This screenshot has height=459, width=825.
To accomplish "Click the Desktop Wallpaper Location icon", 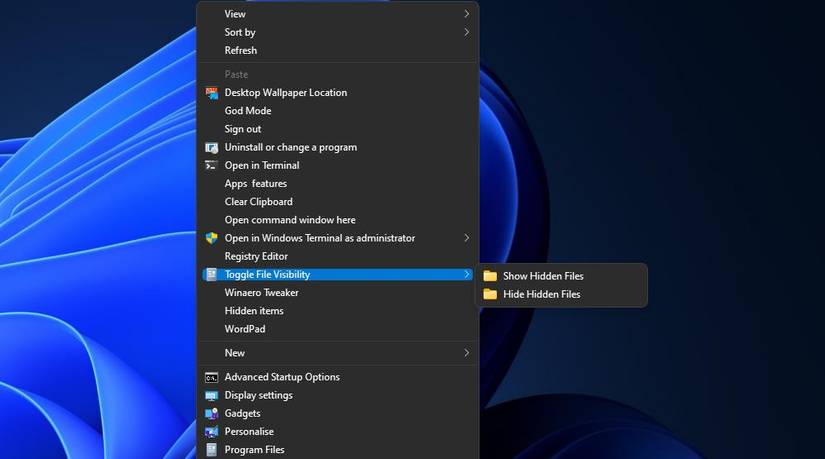I will (212, 93).
